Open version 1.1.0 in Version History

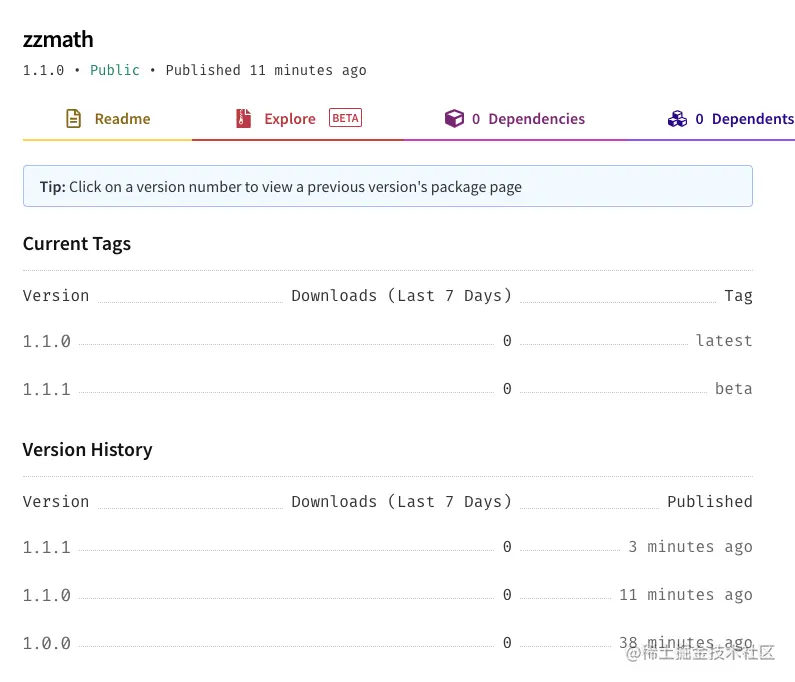click(x=47, y=595)
